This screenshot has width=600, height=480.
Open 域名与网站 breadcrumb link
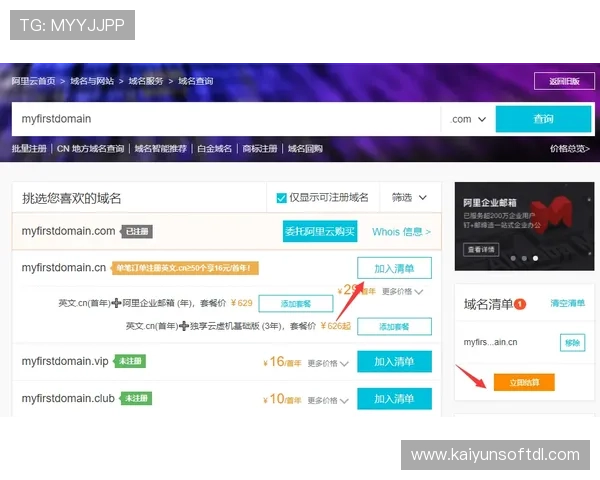92,81
